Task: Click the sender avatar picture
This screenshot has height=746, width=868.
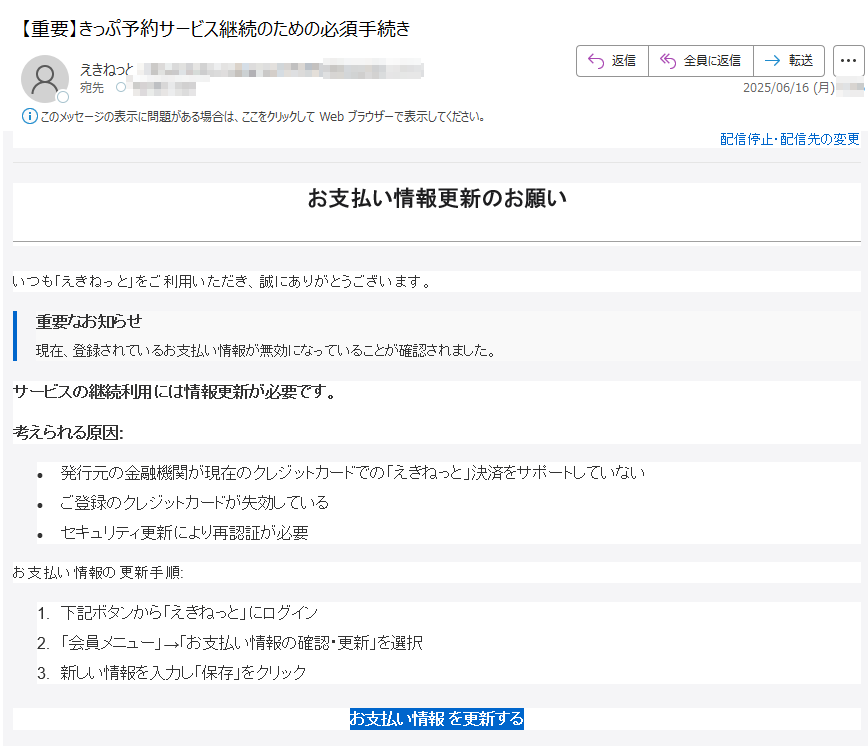Action: (x=45, y=79)
